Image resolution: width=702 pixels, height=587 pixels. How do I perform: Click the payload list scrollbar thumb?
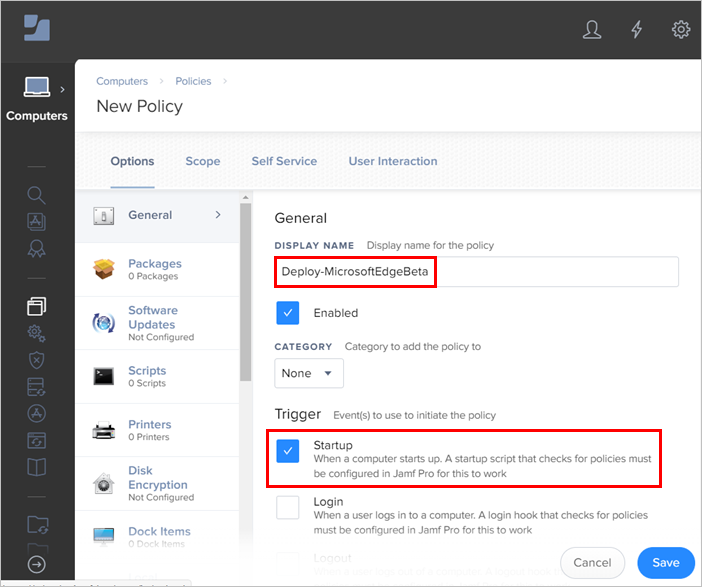click(x=245, y=292)
